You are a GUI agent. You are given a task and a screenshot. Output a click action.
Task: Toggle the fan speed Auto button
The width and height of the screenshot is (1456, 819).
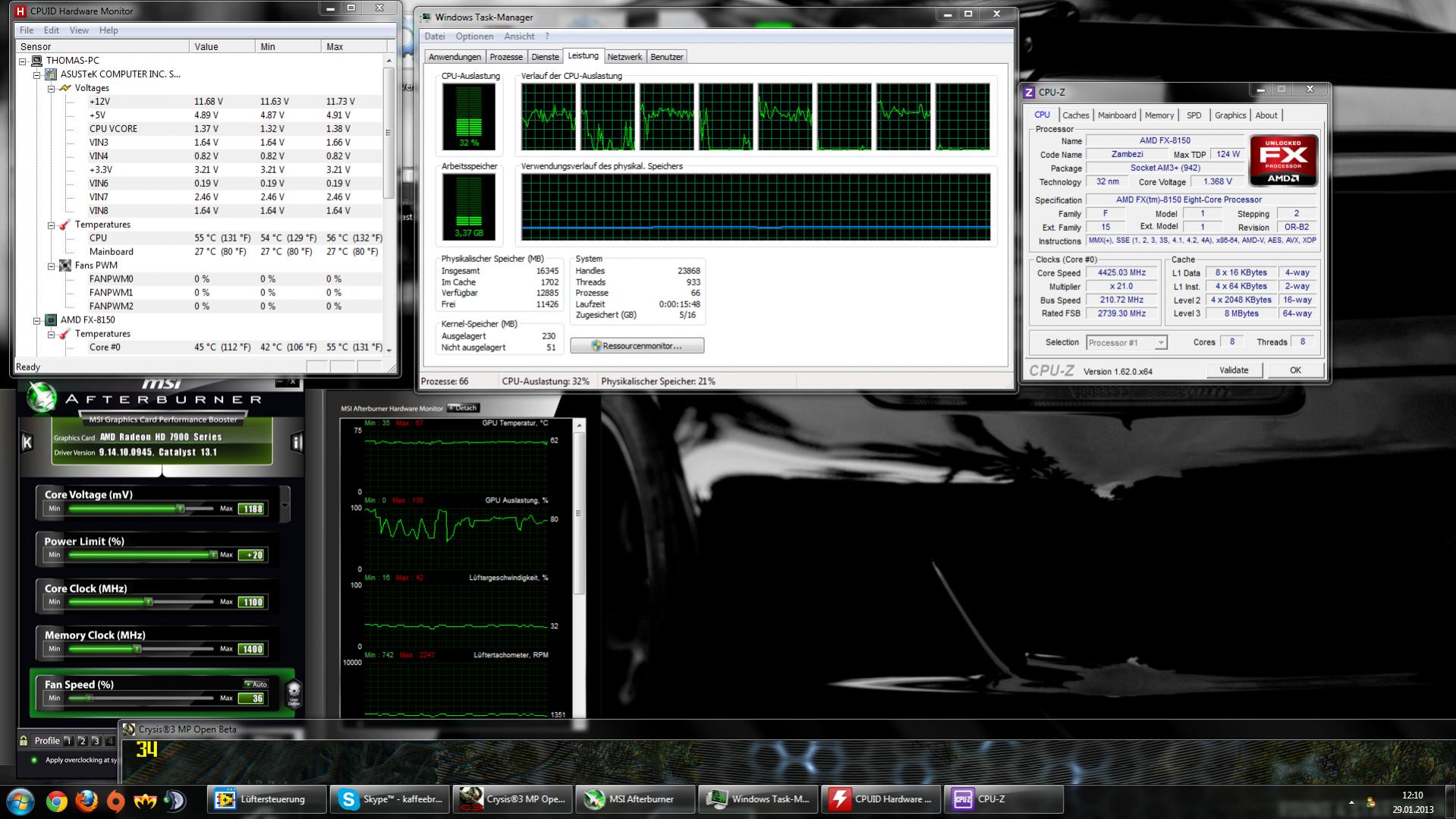256,684
